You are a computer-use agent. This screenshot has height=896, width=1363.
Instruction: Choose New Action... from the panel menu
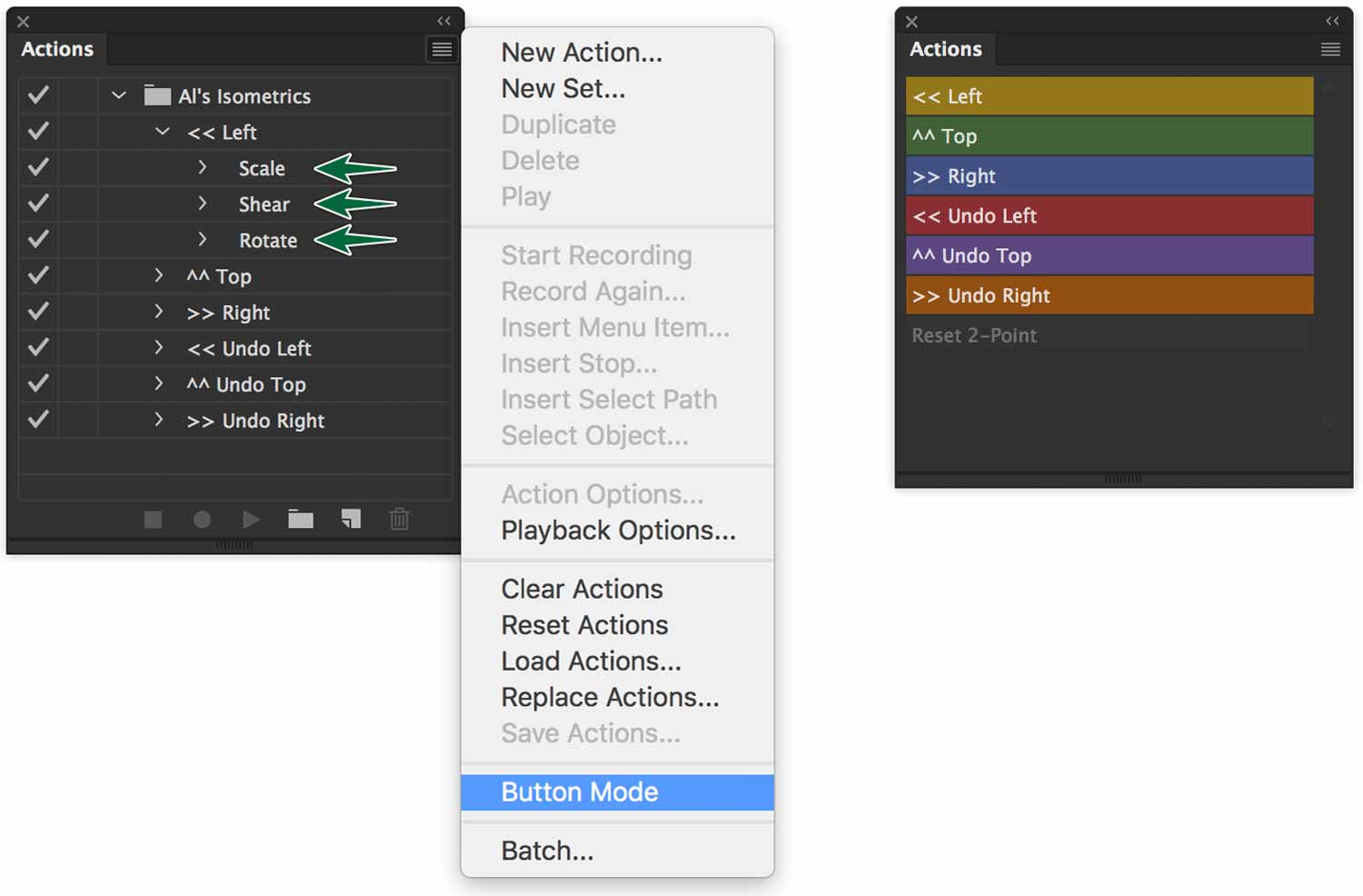coord(618,53)
